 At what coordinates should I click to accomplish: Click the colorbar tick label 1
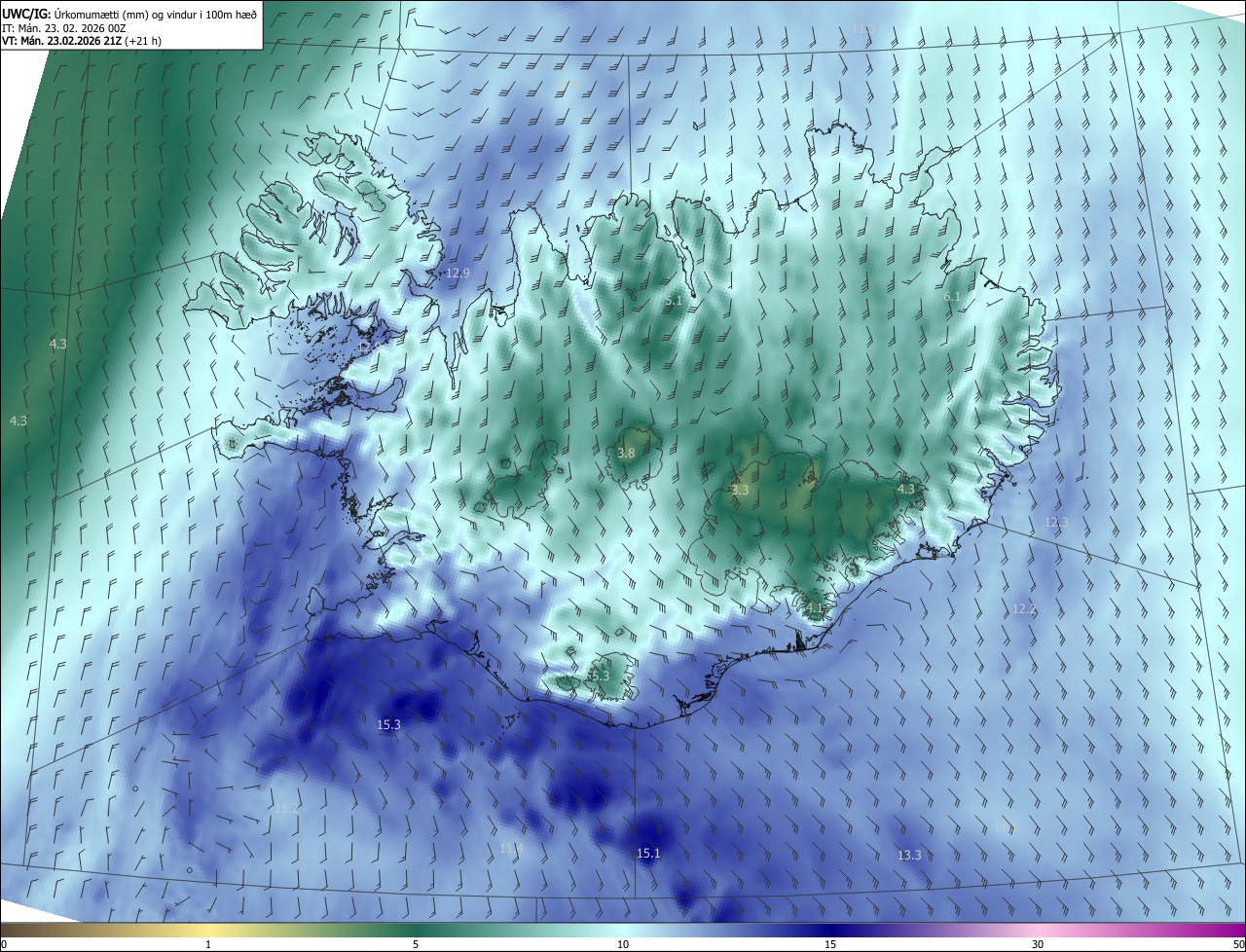pyautogui.click(x=208, y=944)
